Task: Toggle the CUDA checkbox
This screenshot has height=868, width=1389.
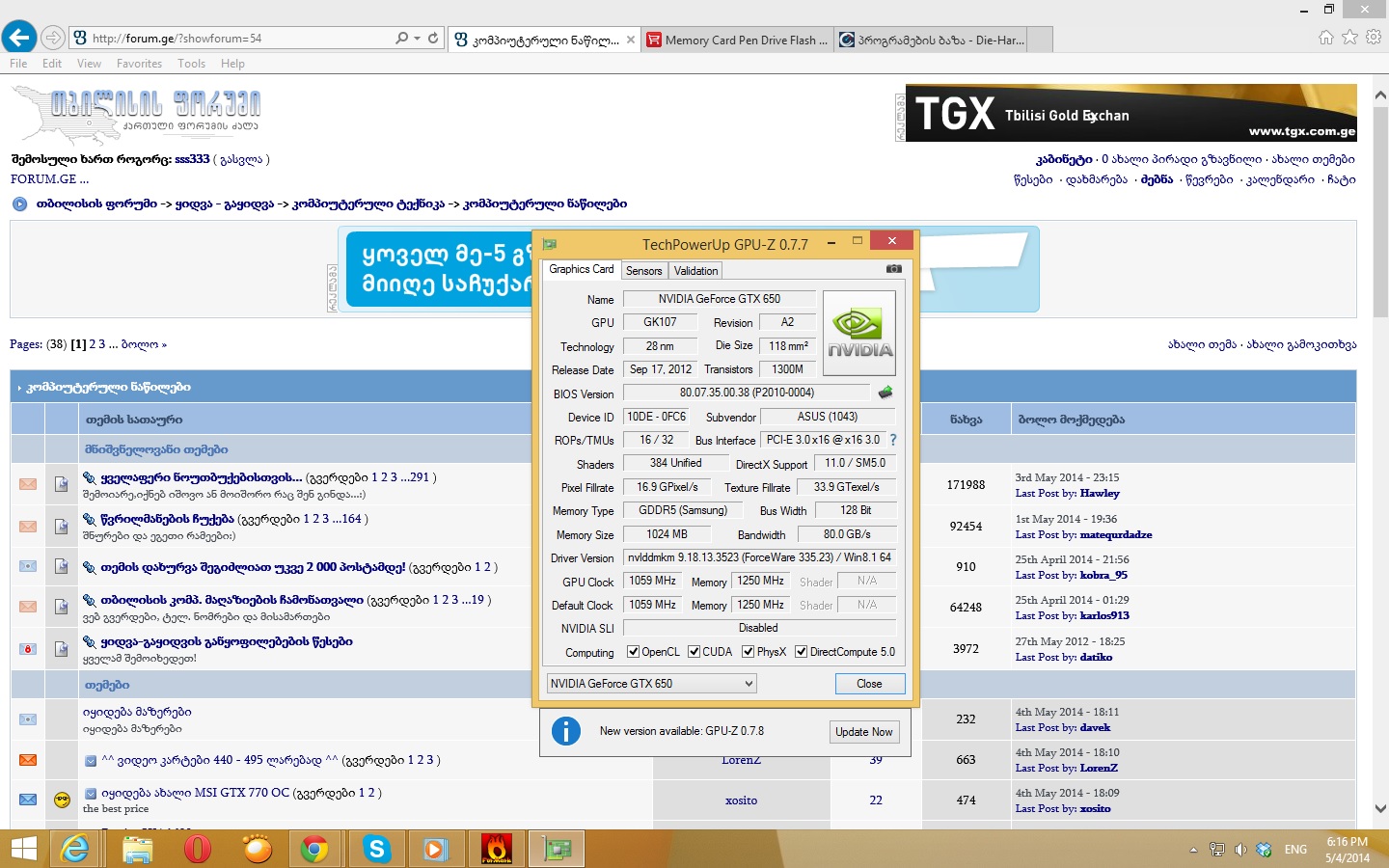Action: (694, 652)
